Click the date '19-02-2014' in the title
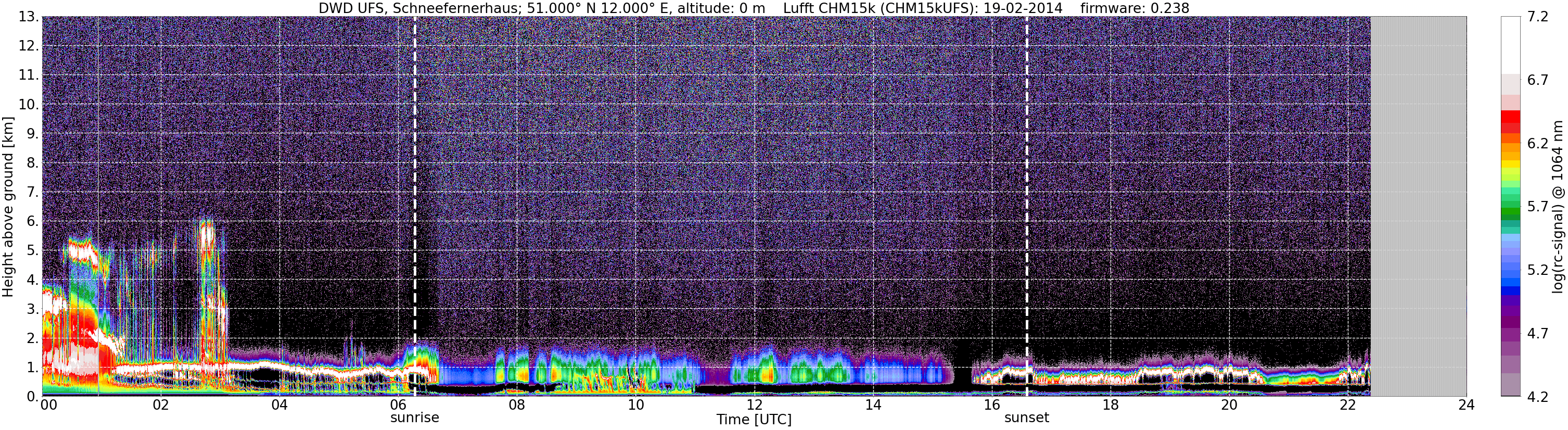This screenshot has width=1568, height=430. (1023, 8)
